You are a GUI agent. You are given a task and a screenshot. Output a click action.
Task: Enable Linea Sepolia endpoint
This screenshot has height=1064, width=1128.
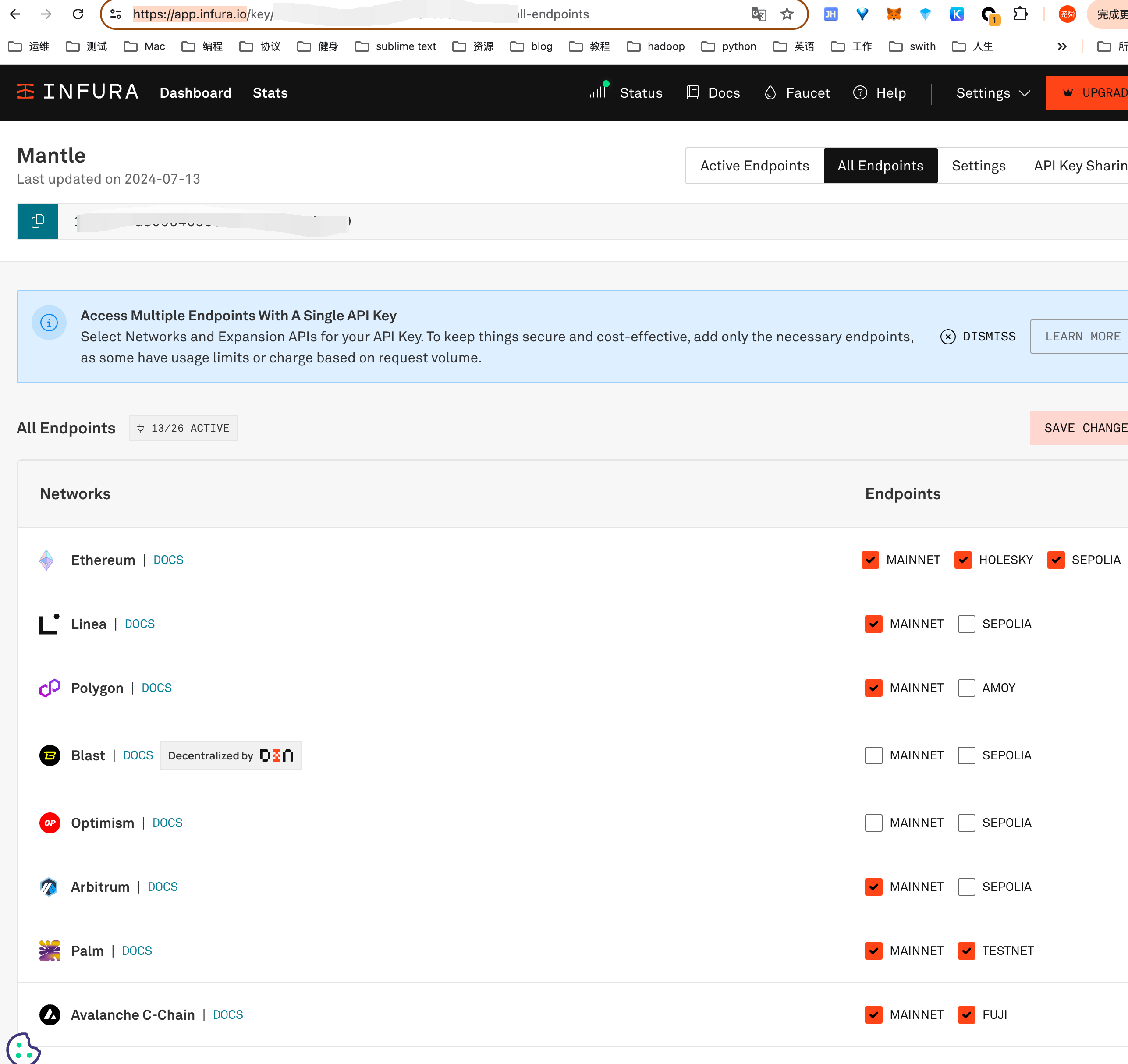point(966,624)
